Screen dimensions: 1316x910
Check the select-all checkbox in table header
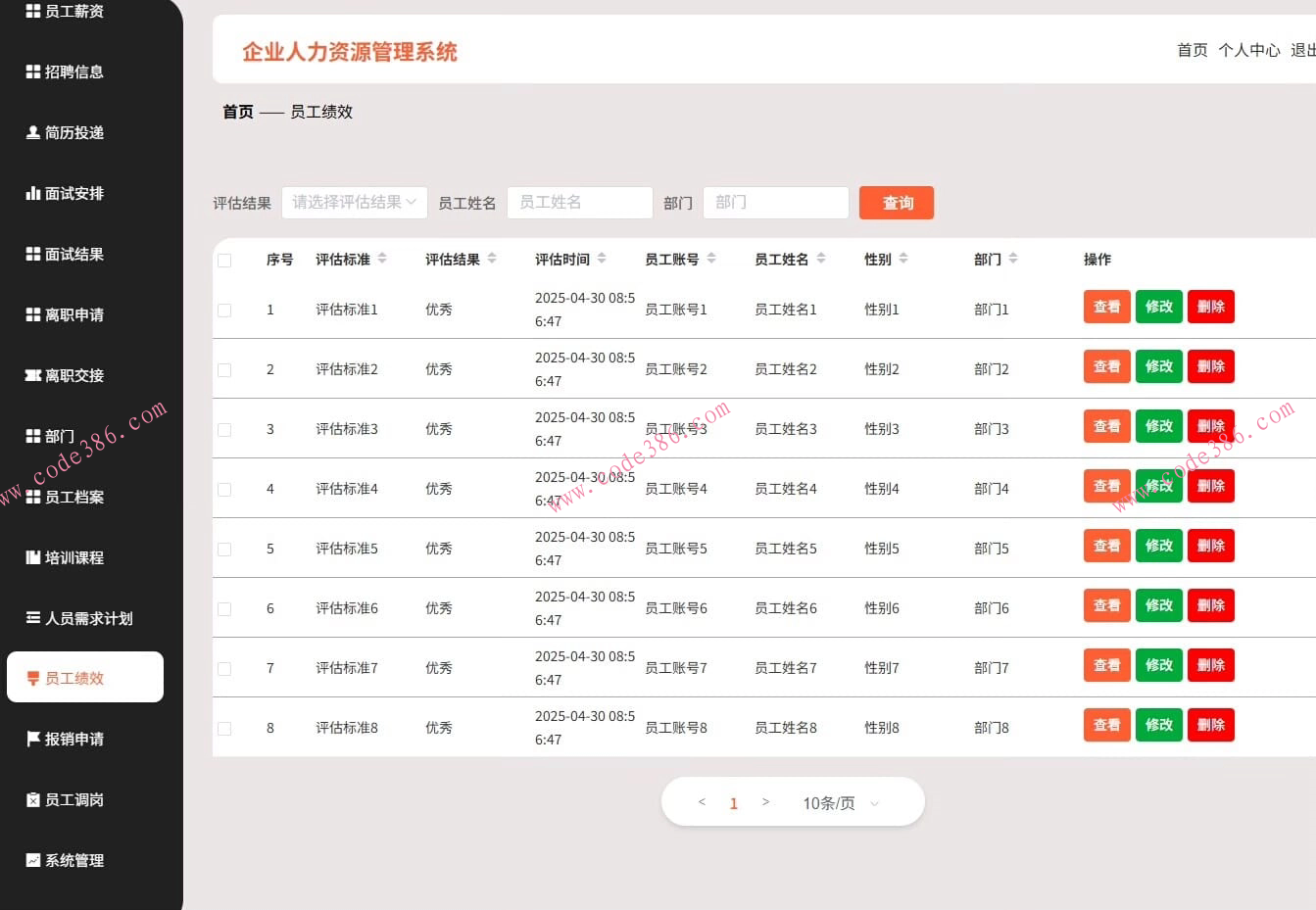[224, 260]
